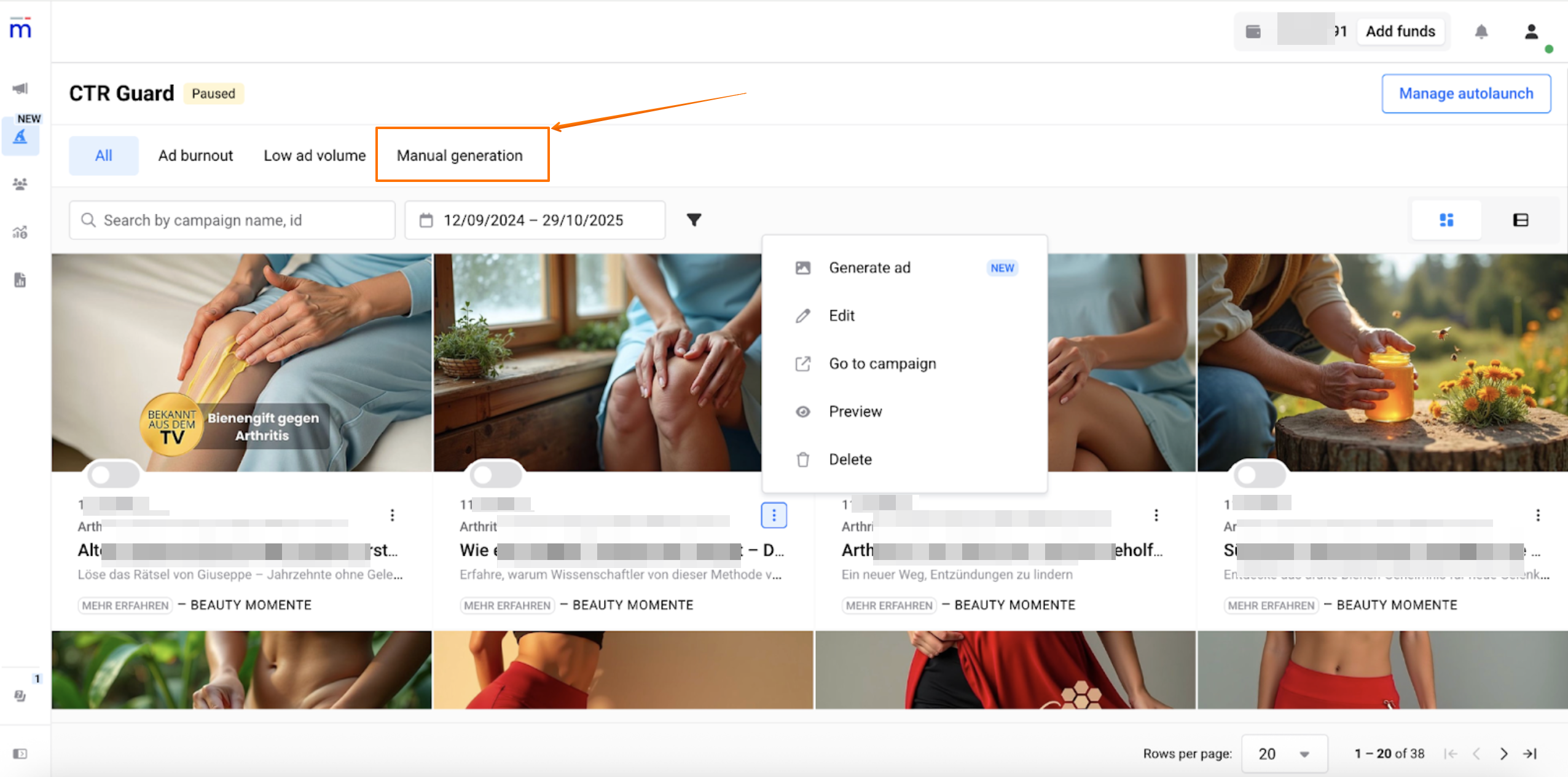Screen dimensions: 1568x777
Task: Select Generate ad from context menu
Action: [869, 268]
